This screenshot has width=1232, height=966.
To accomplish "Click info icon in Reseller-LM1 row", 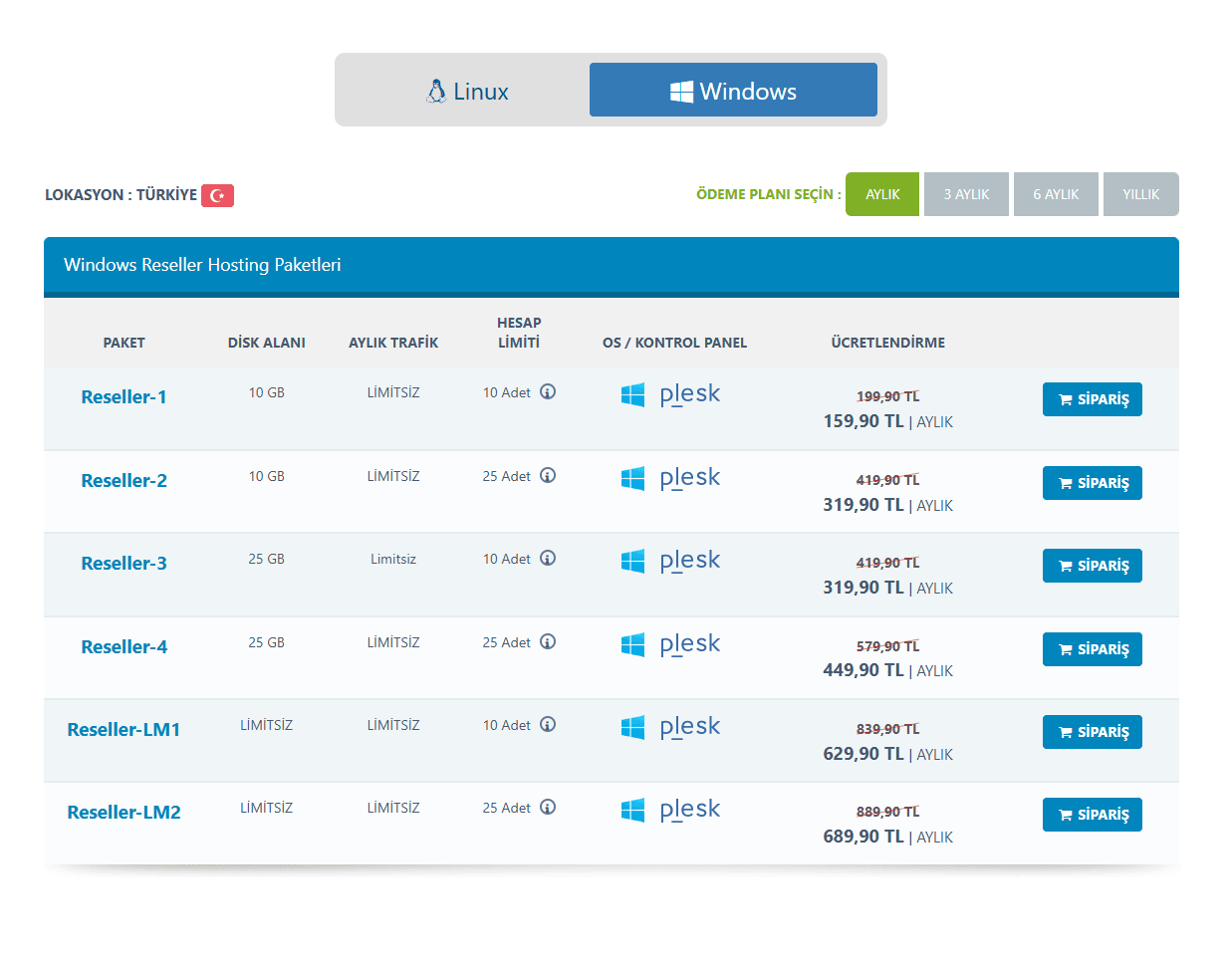I will 548,725.
